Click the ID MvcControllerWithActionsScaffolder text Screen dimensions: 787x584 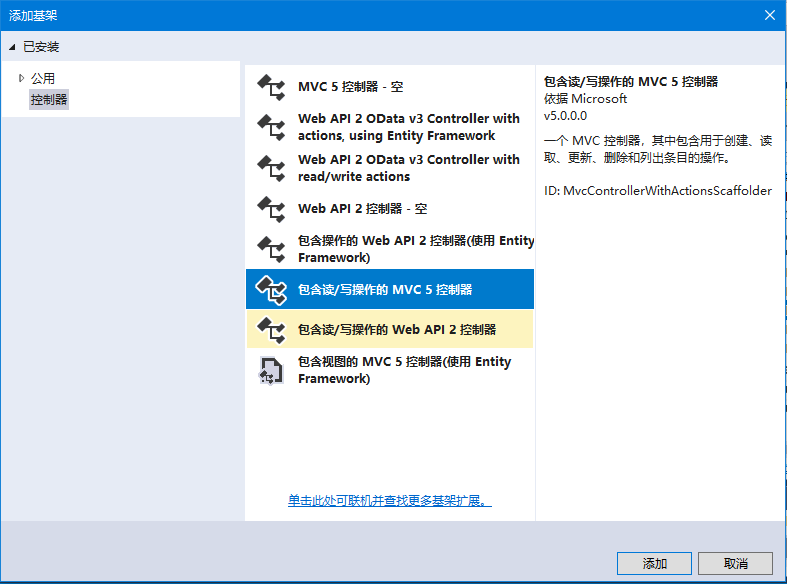[657, 190]
